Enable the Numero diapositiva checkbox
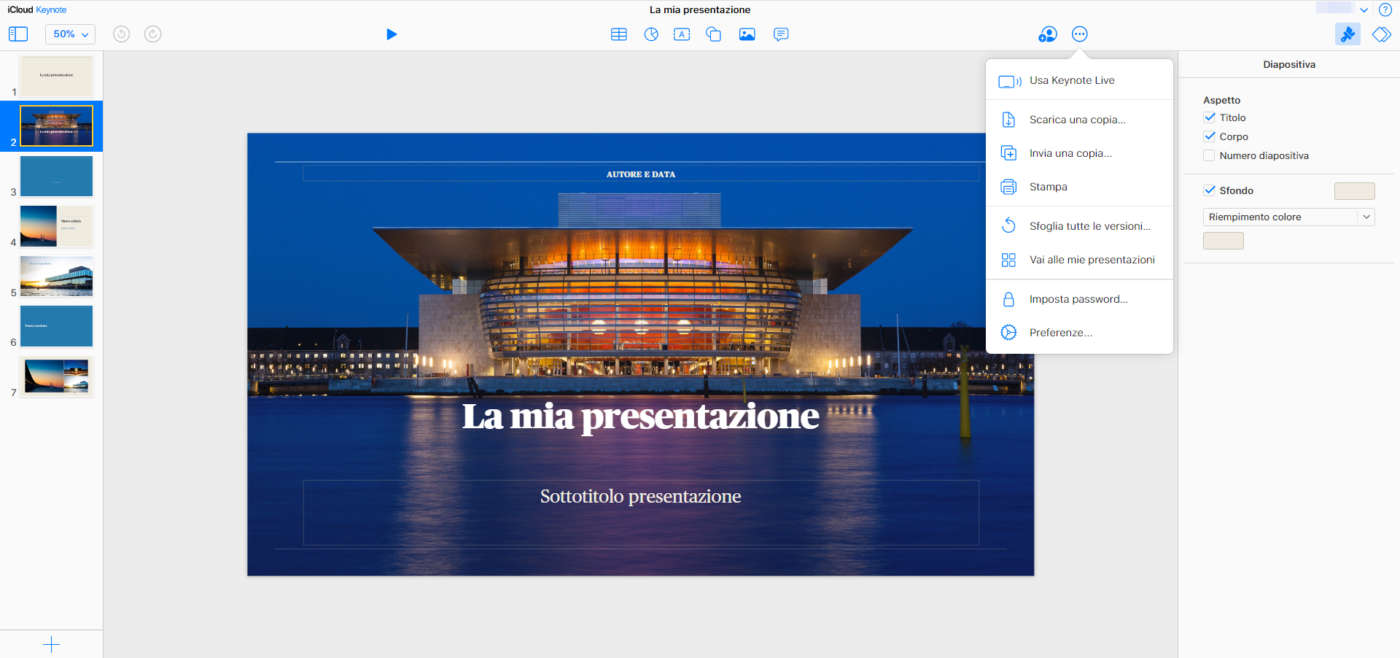 (1208, 155)
